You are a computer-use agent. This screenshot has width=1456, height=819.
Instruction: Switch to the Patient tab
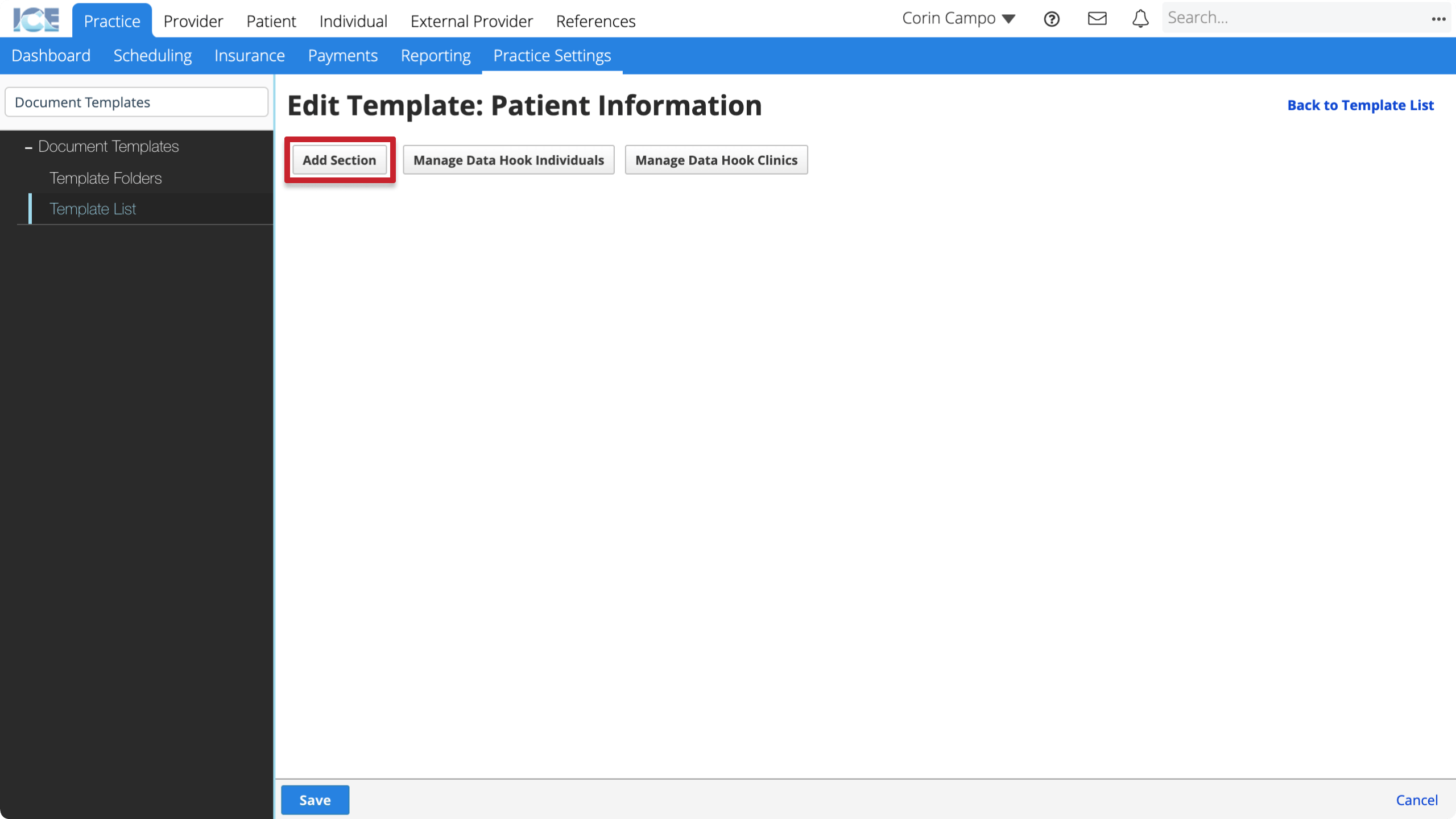click(x=271, y=21)
